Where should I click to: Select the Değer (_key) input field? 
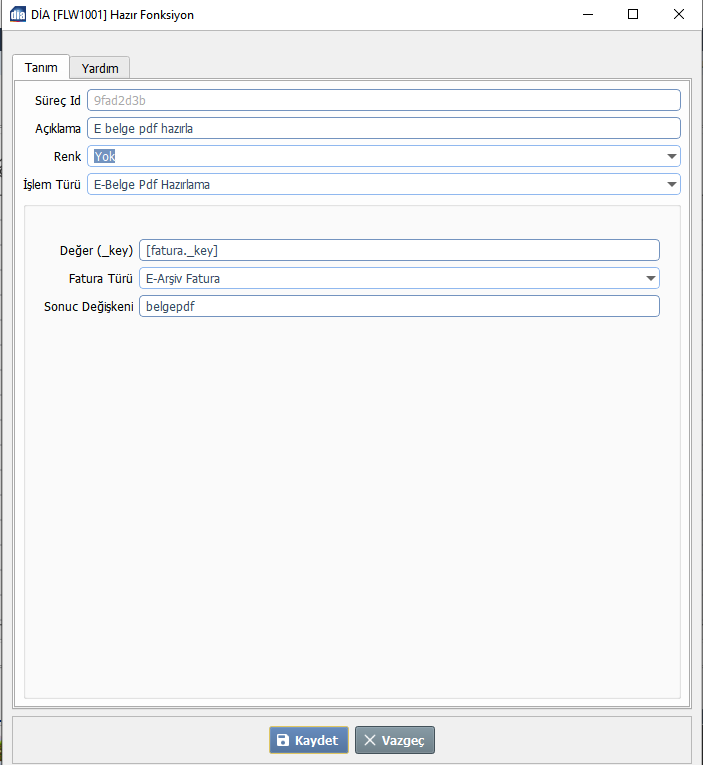399,250
